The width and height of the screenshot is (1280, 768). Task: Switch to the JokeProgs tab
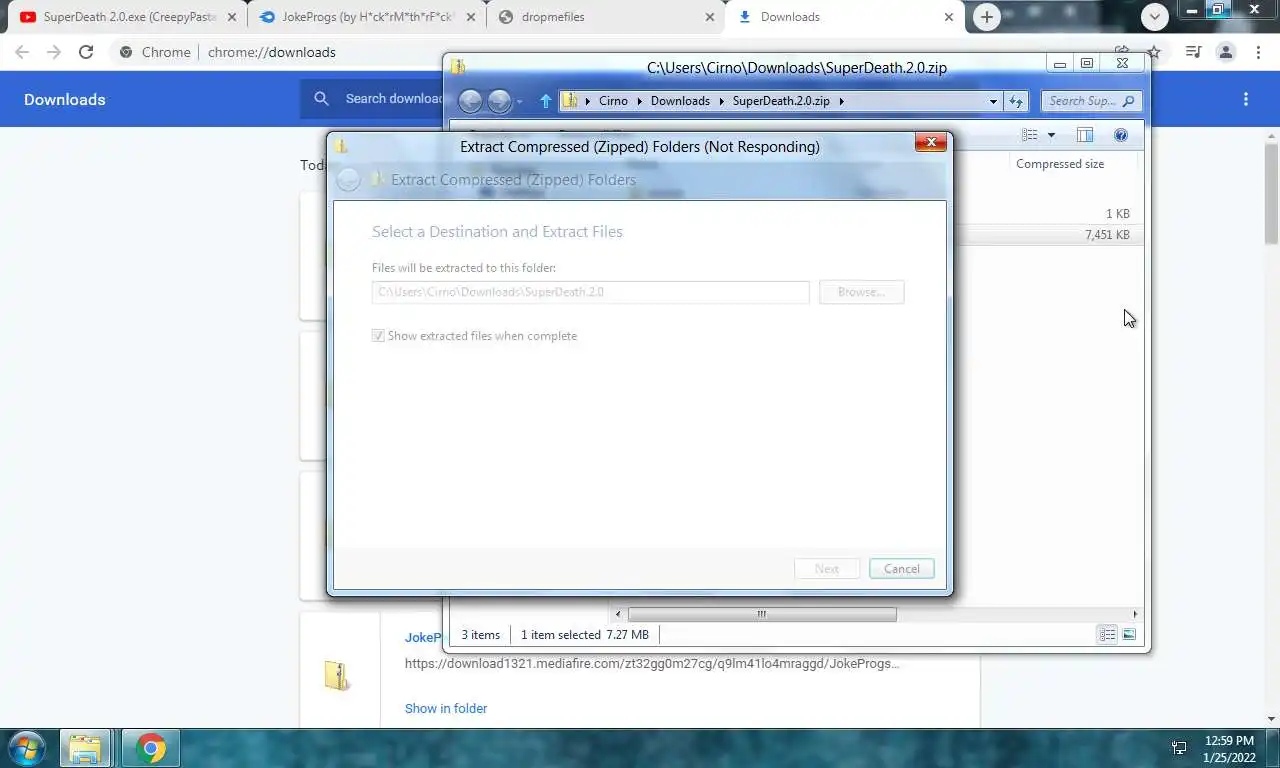(368, 17)
